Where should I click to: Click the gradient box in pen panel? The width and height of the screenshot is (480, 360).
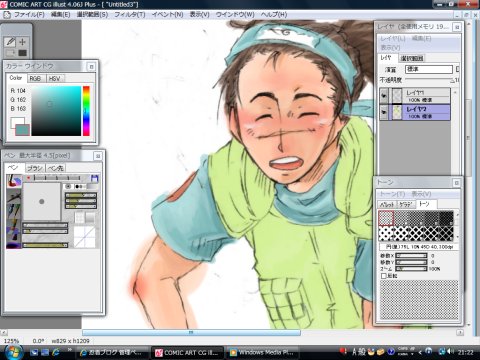coord(90,217)
